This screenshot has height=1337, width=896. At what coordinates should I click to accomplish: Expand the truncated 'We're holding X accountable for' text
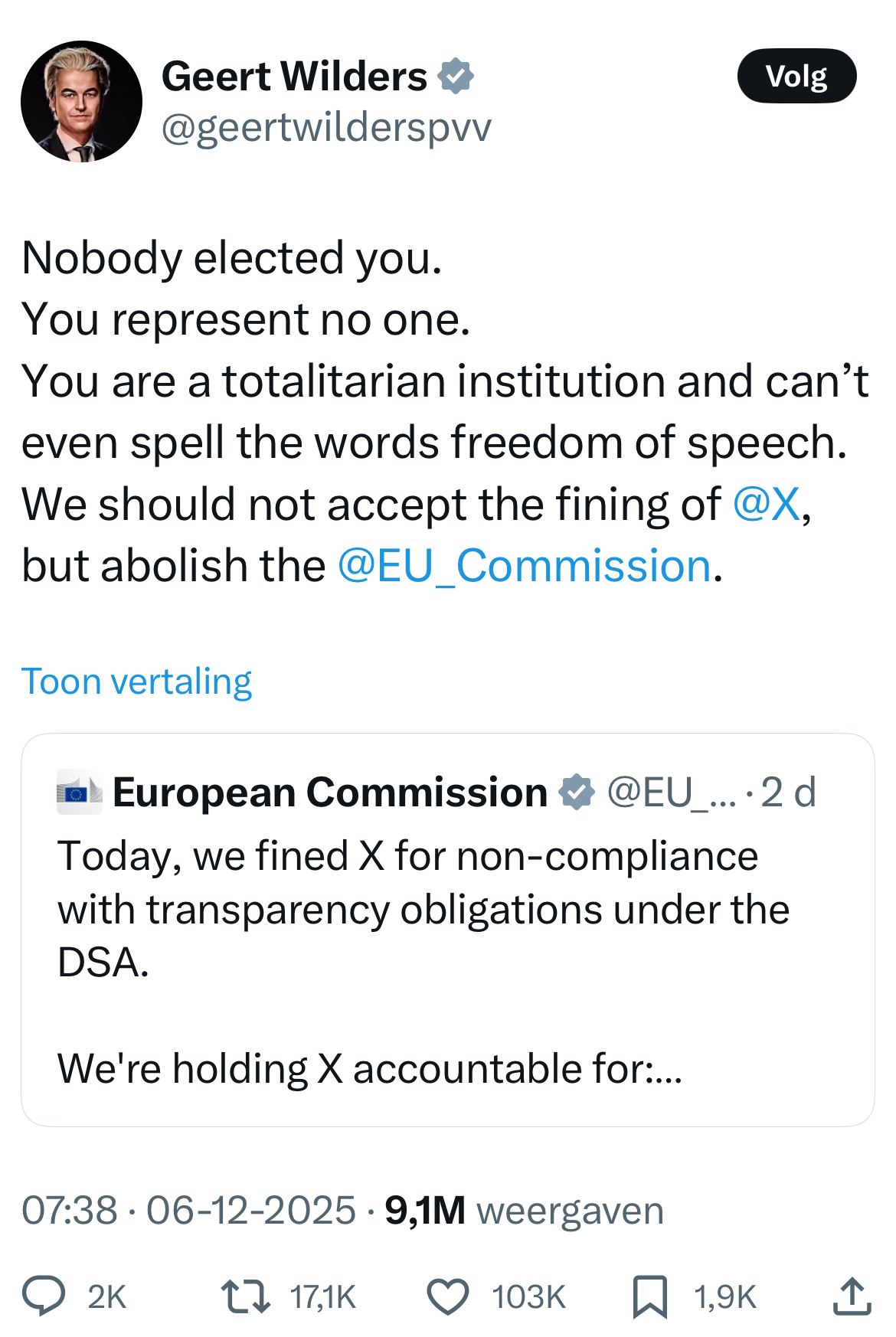click(369, 1068)
